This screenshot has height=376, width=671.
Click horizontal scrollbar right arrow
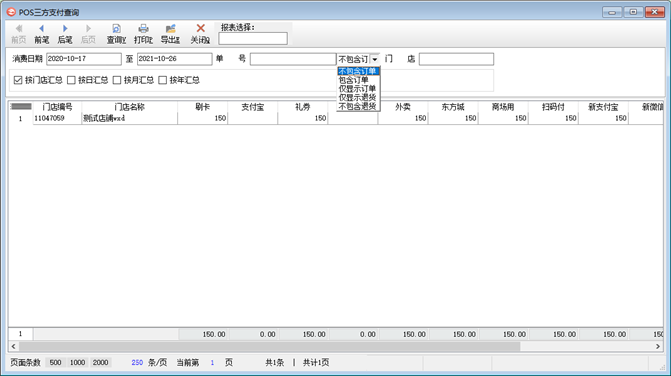click(658, 346)
